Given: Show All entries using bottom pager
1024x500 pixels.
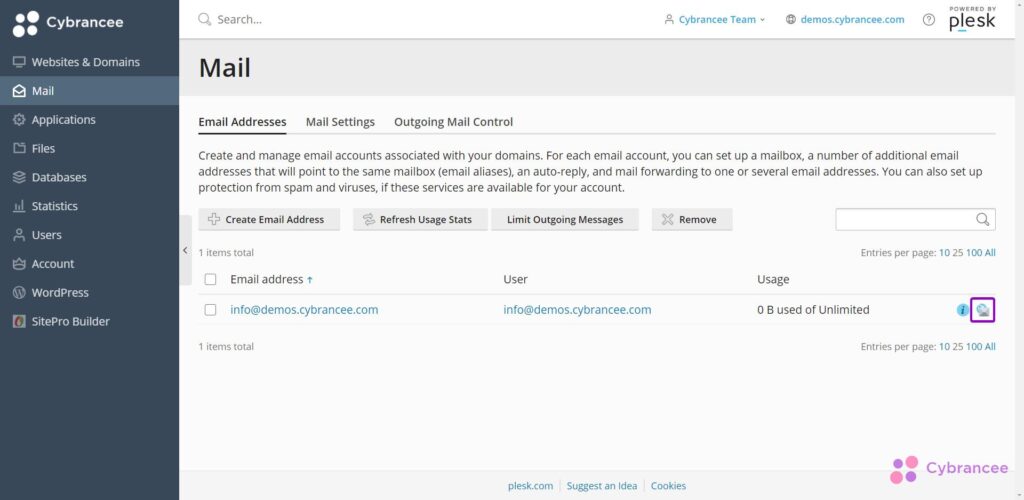Looking at the screenshot, I should click(x=990, y=347).
